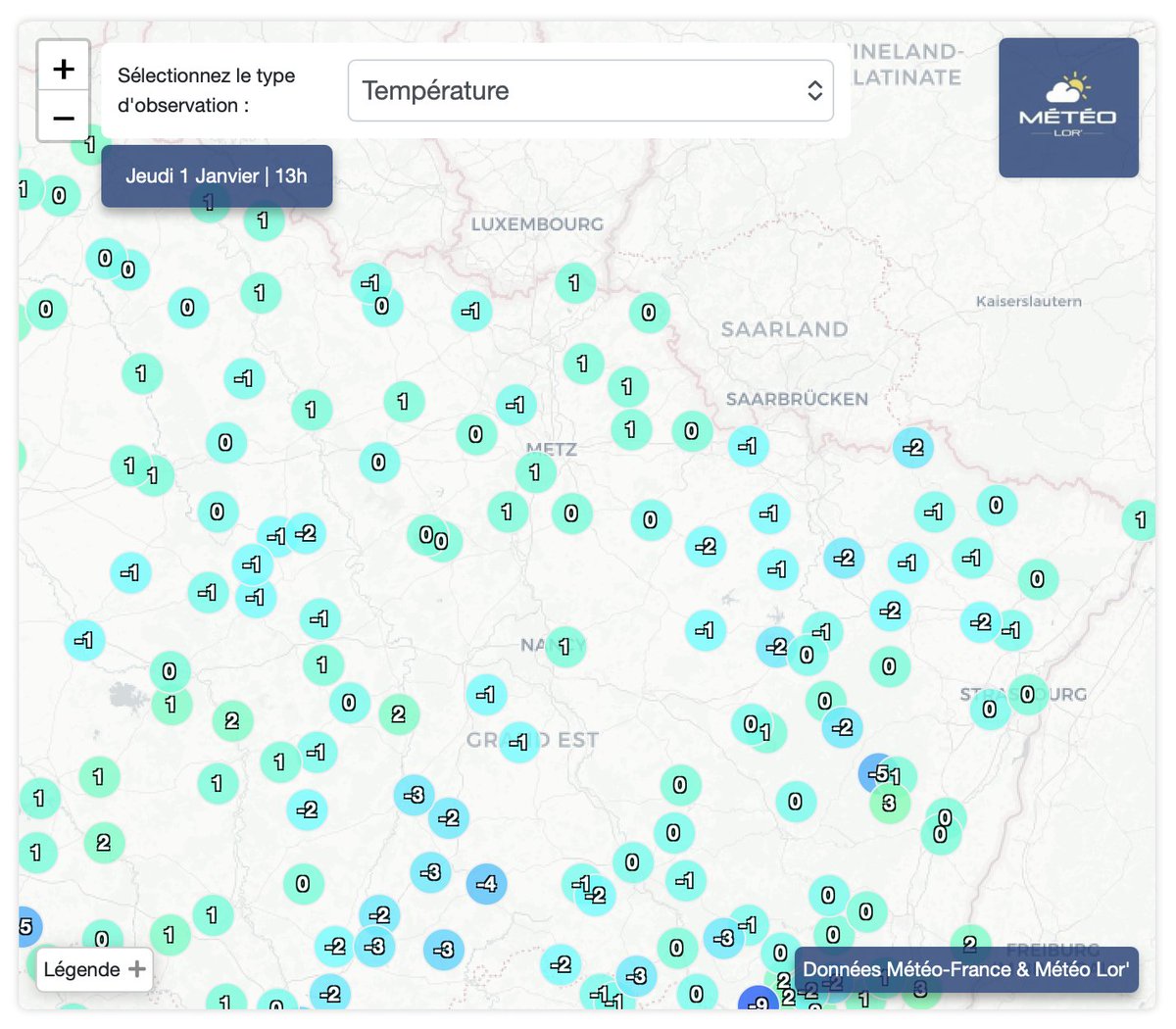Select the green 3 marker near Strasbourg

click(x=887, y=803)
